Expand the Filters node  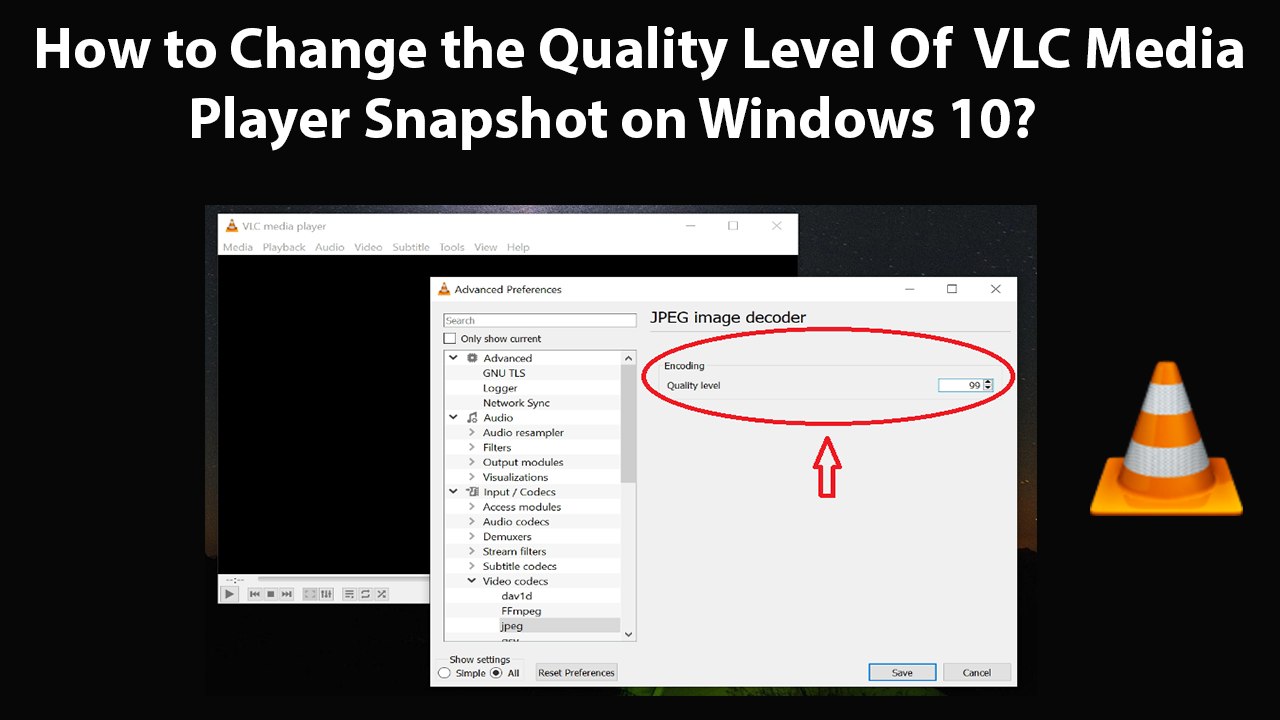pos(472,448)
